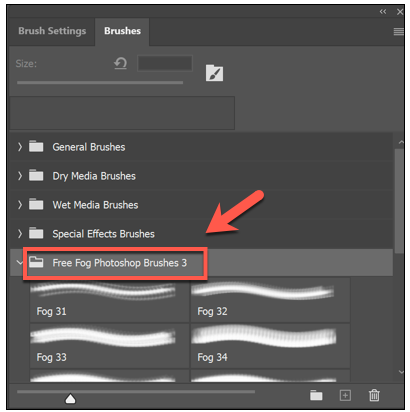Image resolution: width=410 pixels, height=412 pixels.
Task: Delete the selected brush with trash icon
Action: (374, 395)
